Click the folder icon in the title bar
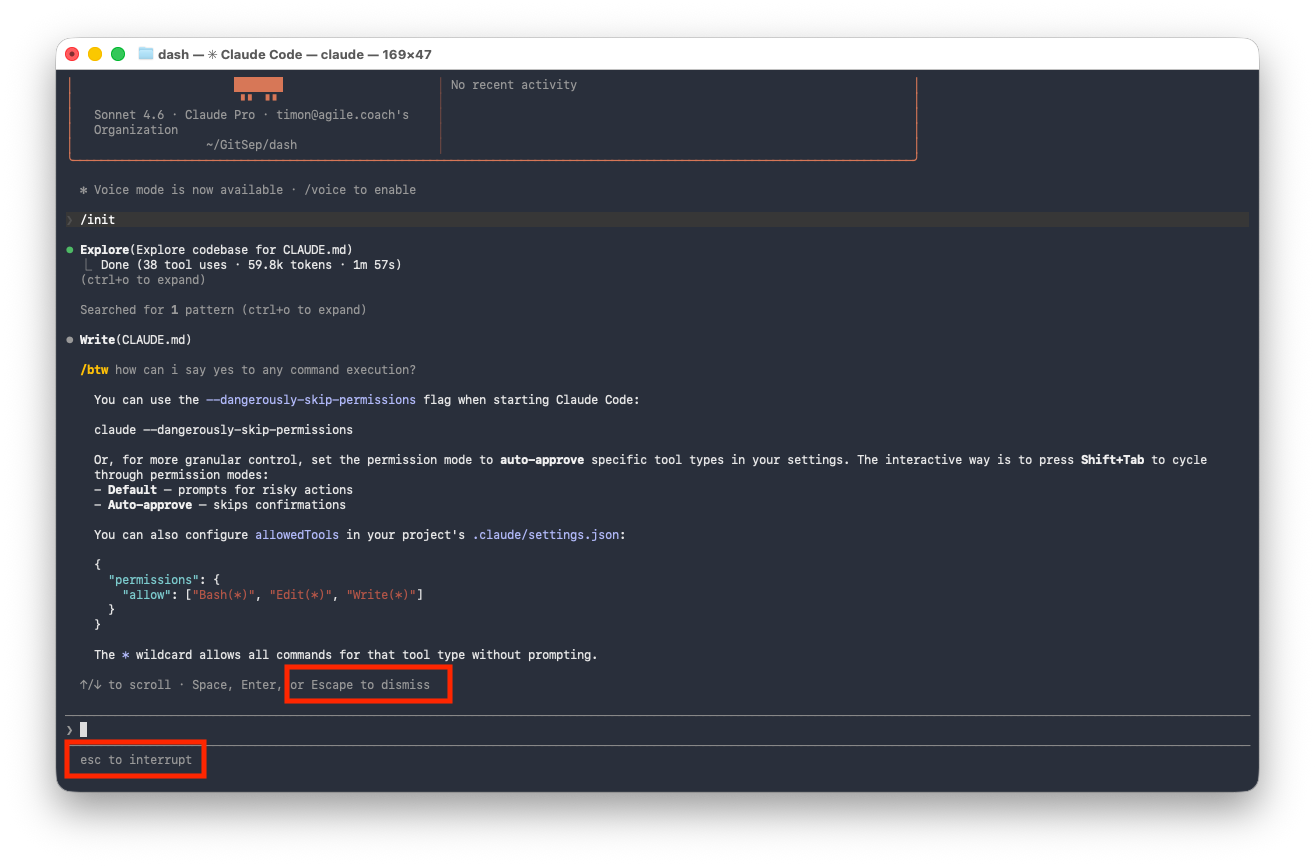The image size is (1315, 866). coord(146,54)
